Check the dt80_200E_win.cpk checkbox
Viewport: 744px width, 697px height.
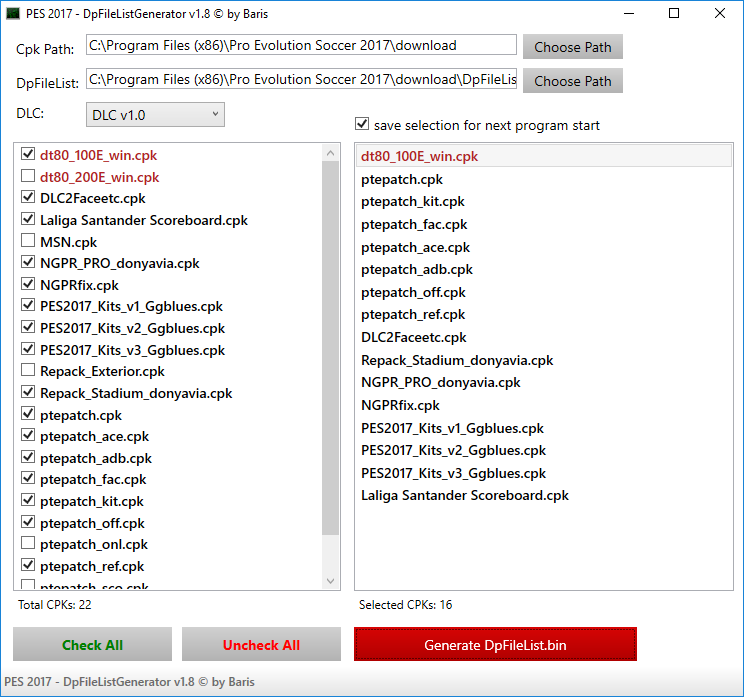(28, 176)
